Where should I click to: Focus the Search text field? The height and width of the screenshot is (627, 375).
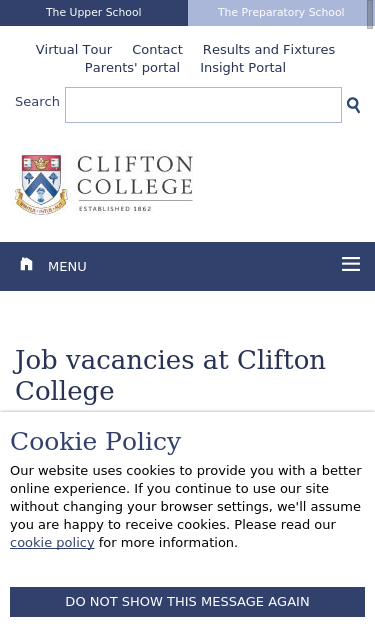click(203, 105)
